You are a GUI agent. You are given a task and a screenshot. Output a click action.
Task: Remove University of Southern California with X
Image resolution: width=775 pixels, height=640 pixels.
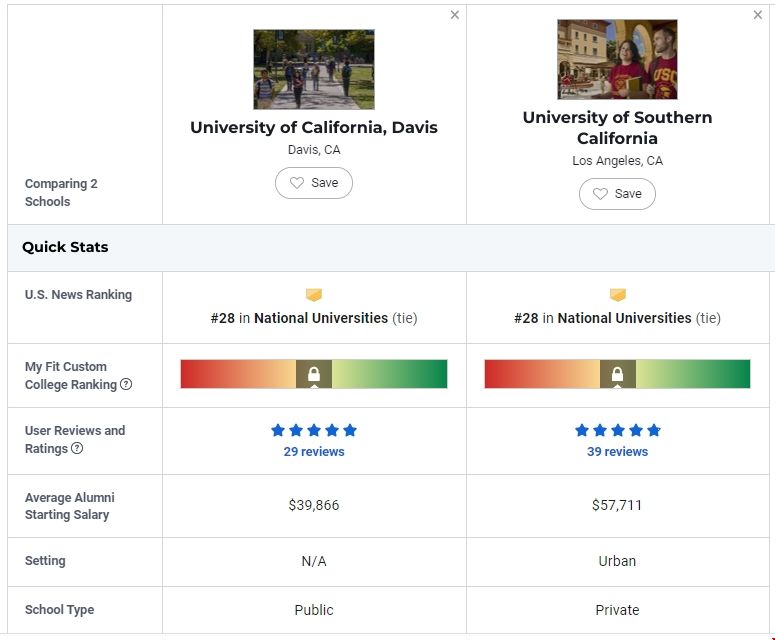758,15
